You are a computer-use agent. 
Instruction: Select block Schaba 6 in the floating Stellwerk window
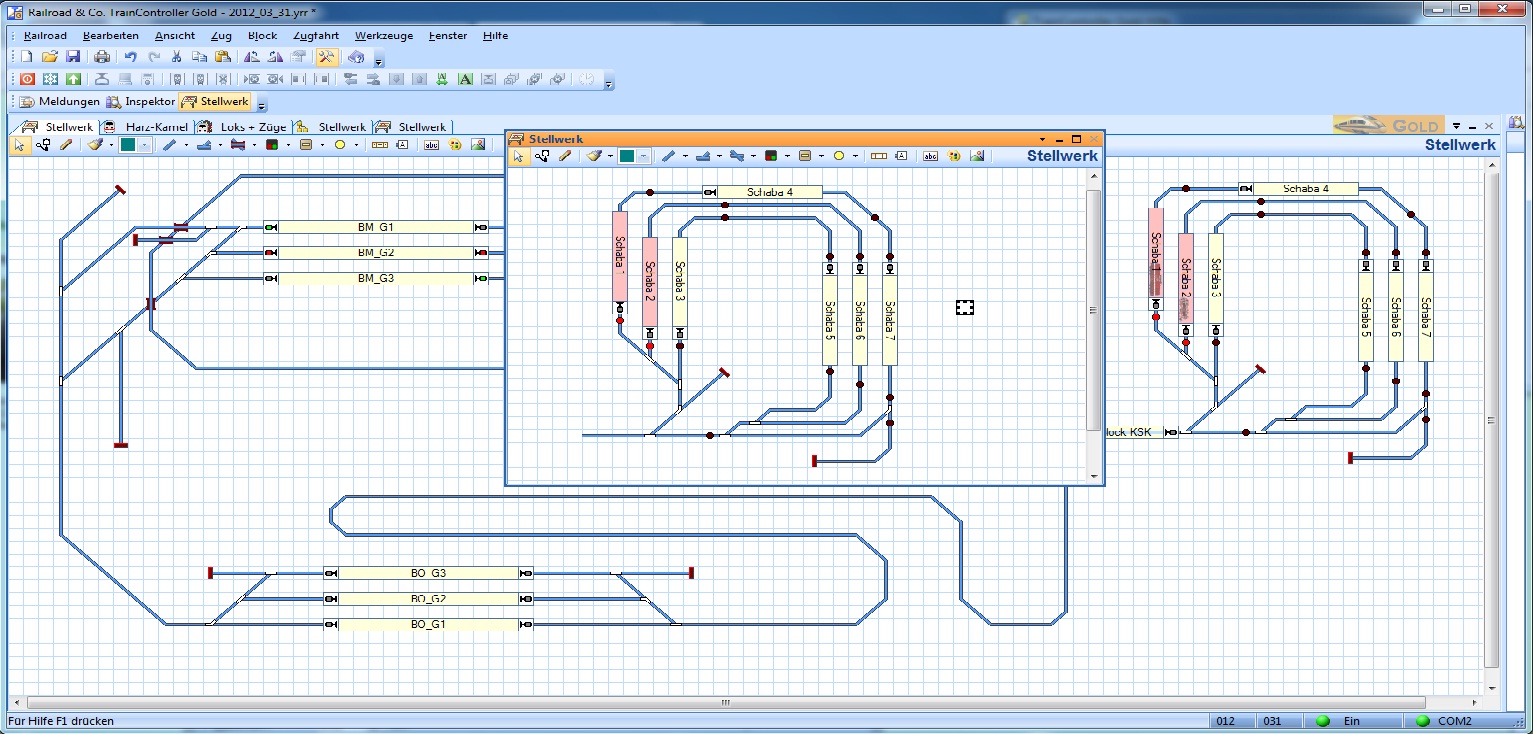point(859,313)
